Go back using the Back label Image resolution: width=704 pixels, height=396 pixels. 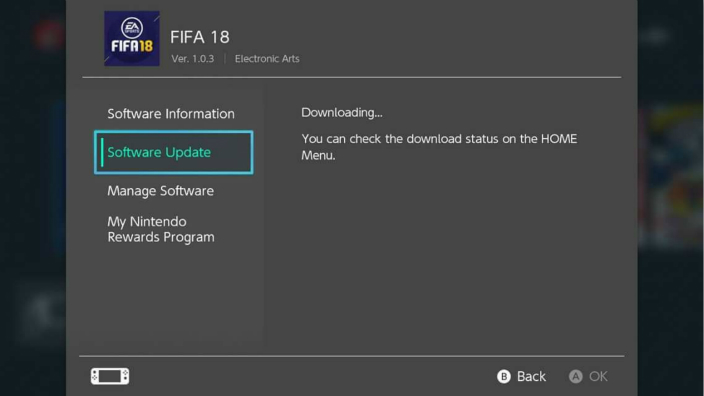531,376
